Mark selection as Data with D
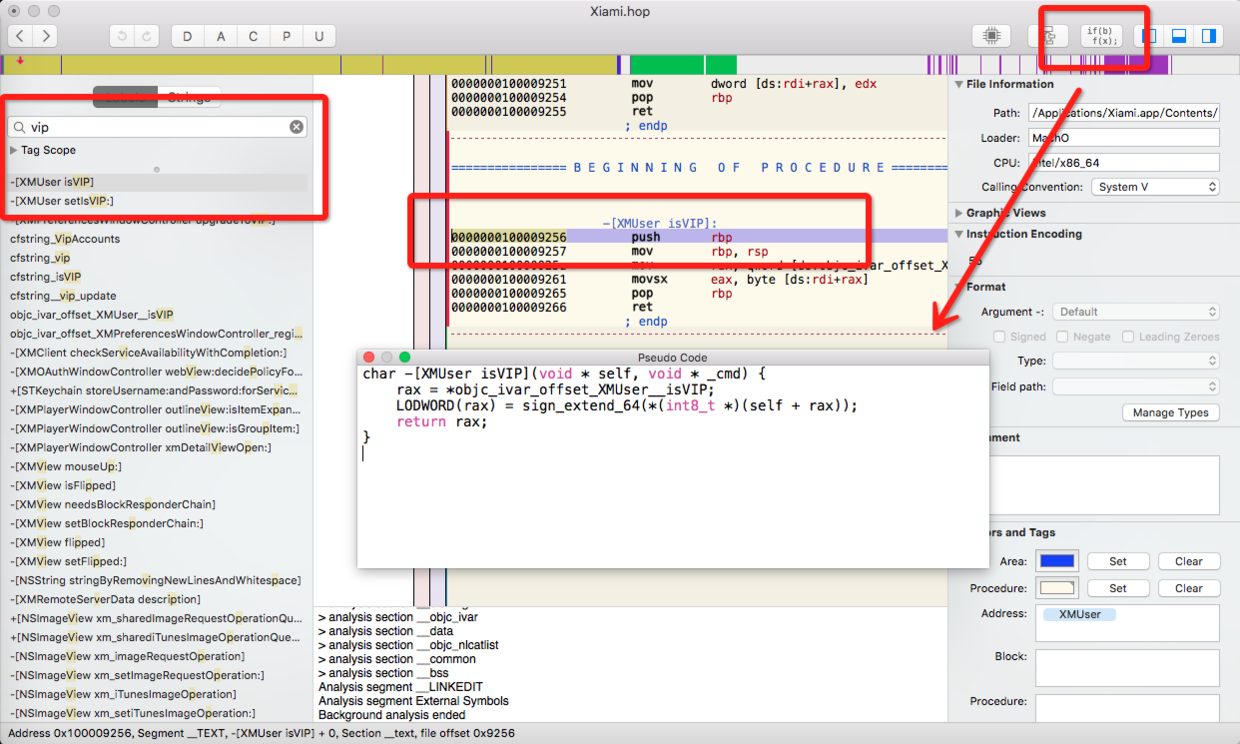1240x744 pixels. 188,36
